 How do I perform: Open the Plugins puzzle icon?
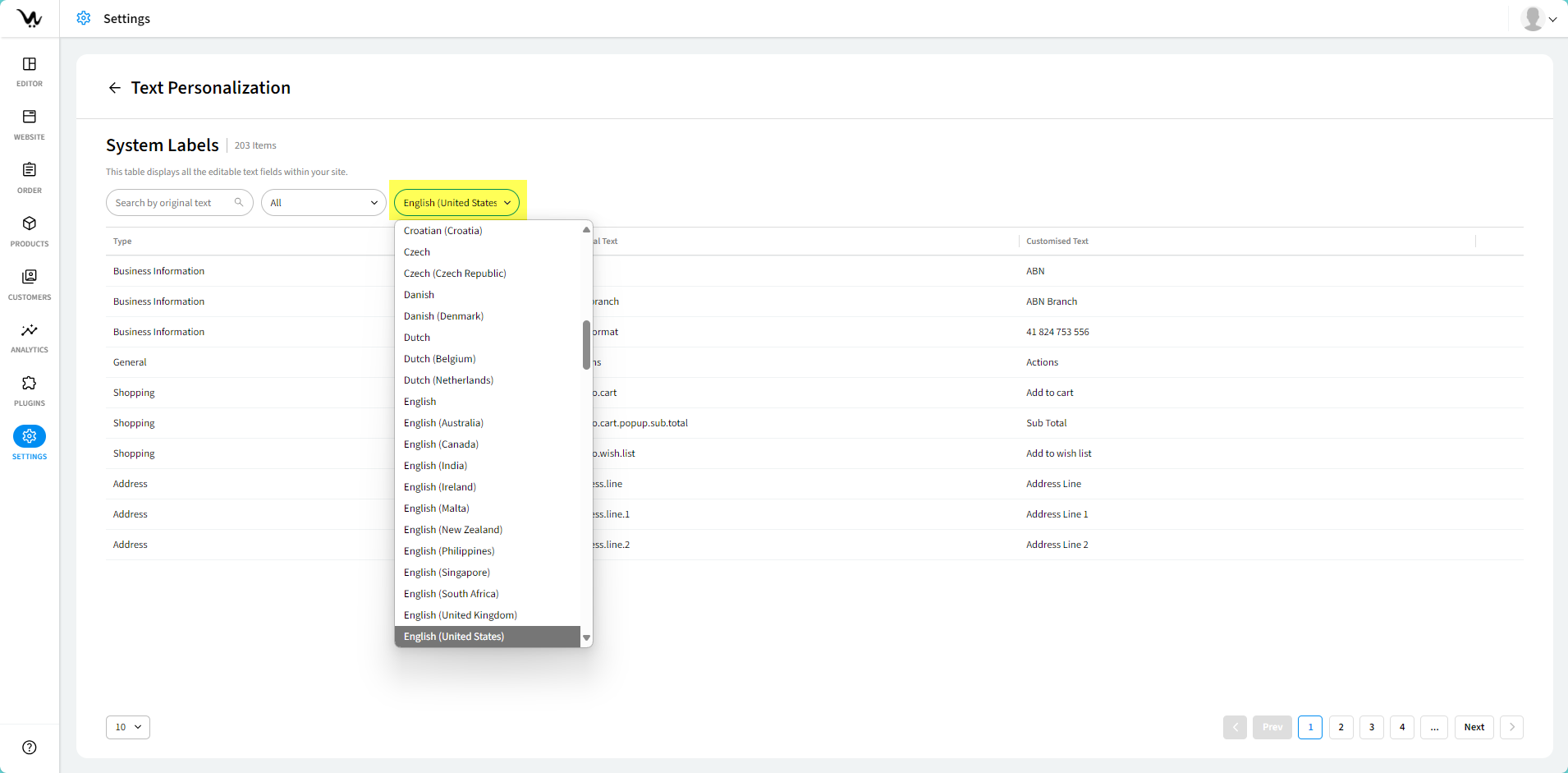coord(30,389)
